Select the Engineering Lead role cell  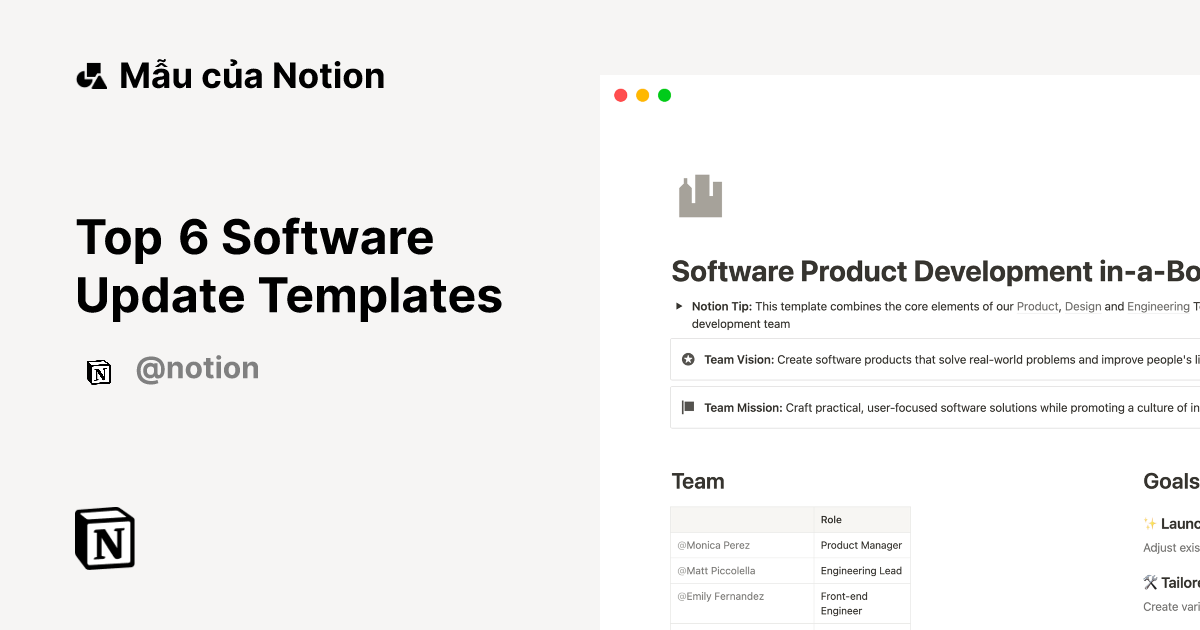pyautogui.click(x=860, y=570)
